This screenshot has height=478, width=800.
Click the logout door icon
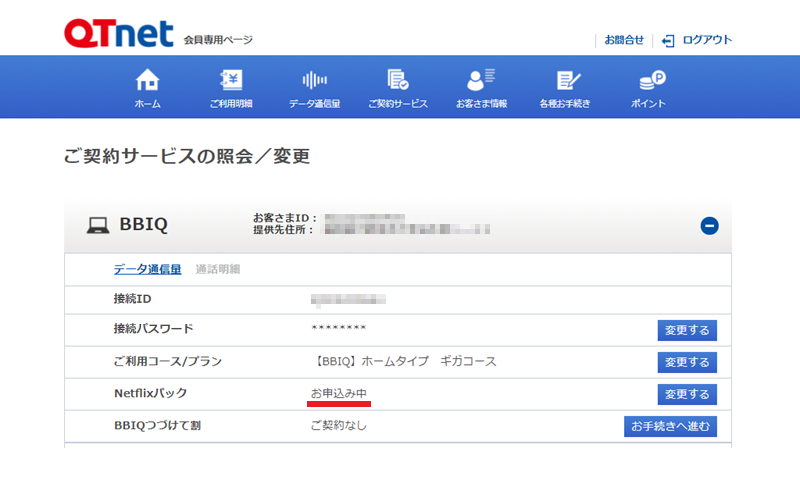(668, 40)
